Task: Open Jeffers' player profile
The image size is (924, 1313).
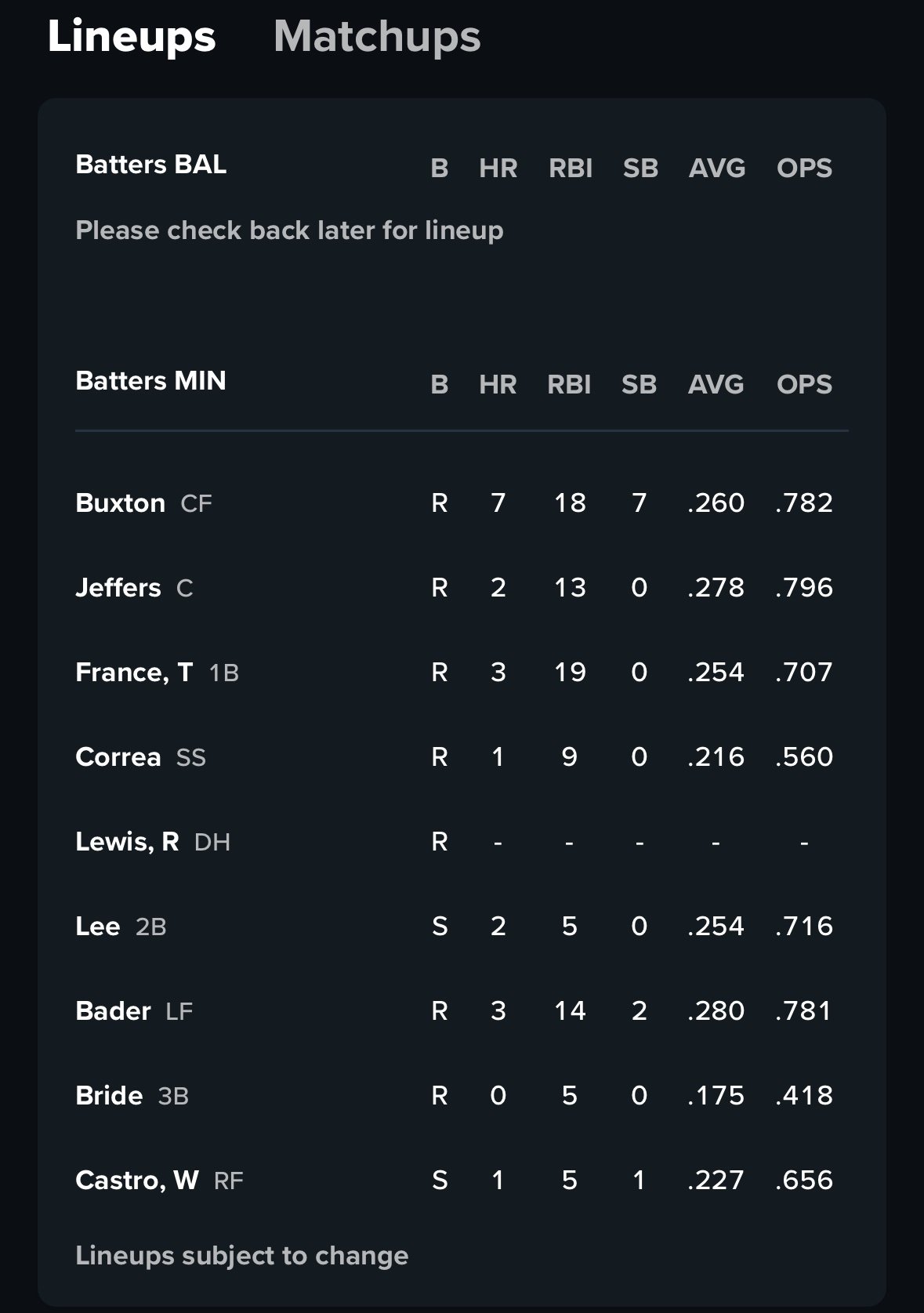Action: 118,588
